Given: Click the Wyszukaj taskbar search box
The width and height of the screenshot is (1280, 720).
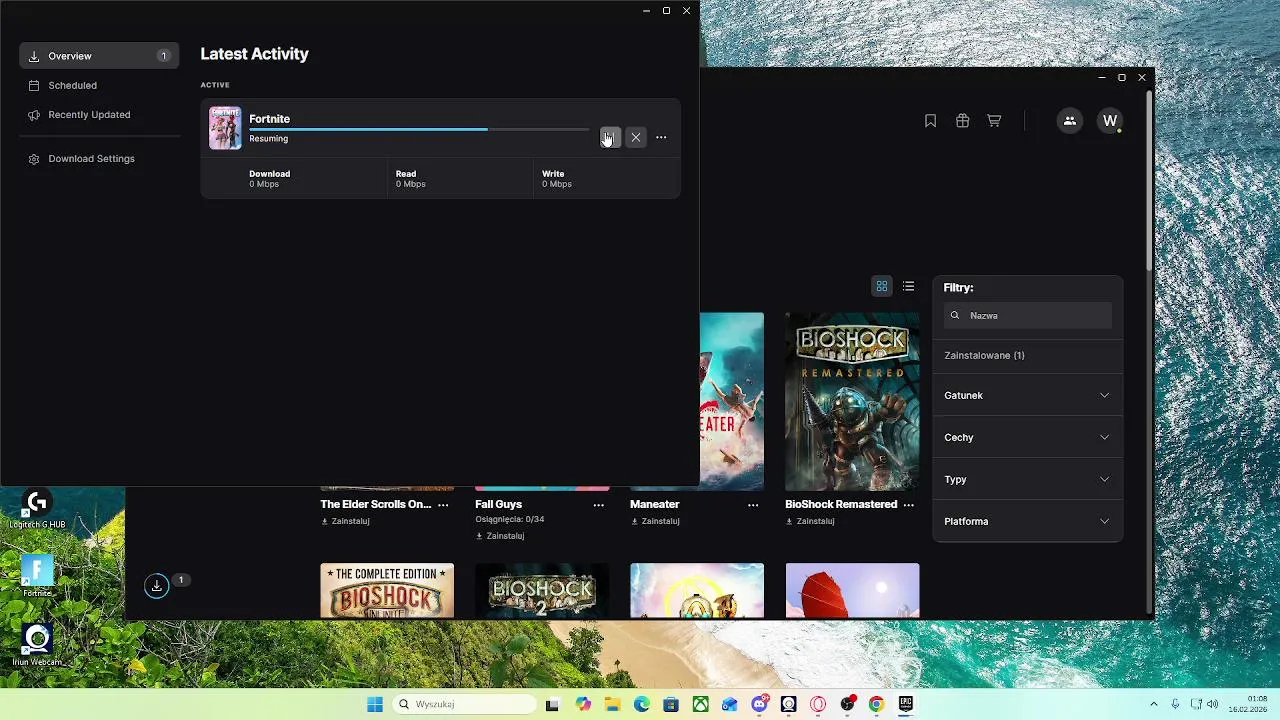Looking at the screenshot, I should (x=465, y=704).
